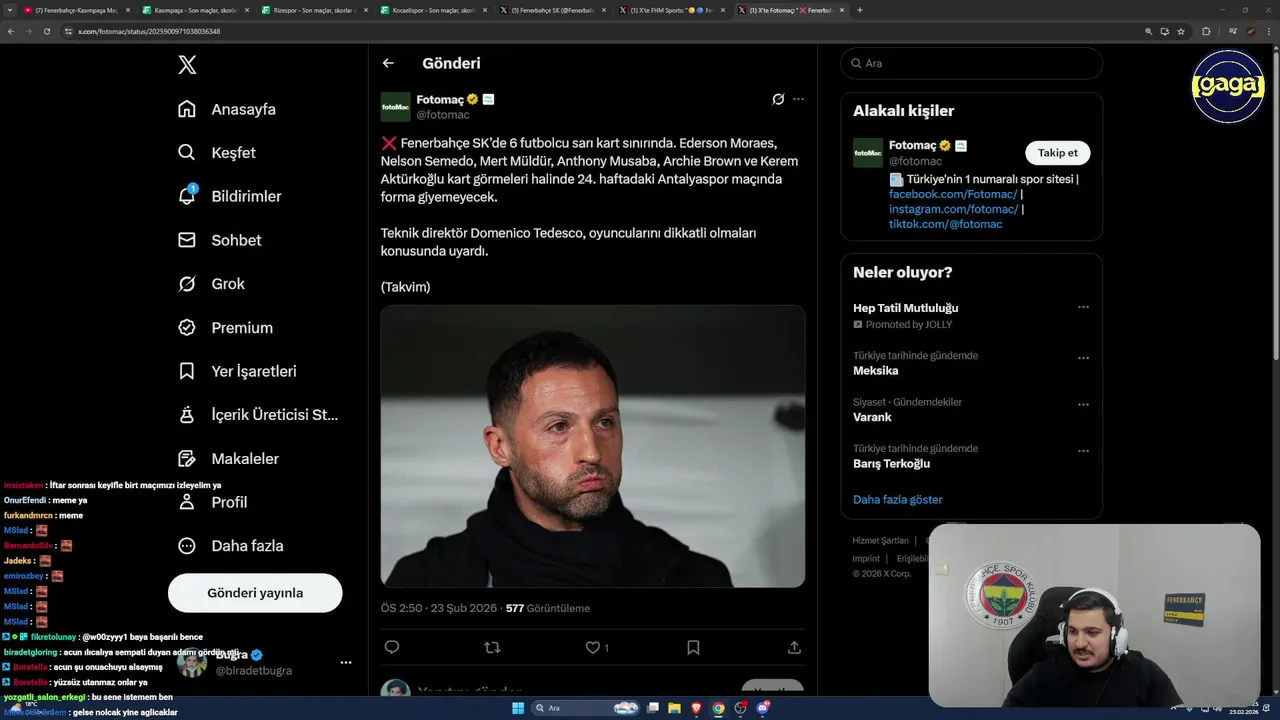1280x720 pixels.
Task: Go back with the Gönderi arrow
Action: (x=388, y=63)
